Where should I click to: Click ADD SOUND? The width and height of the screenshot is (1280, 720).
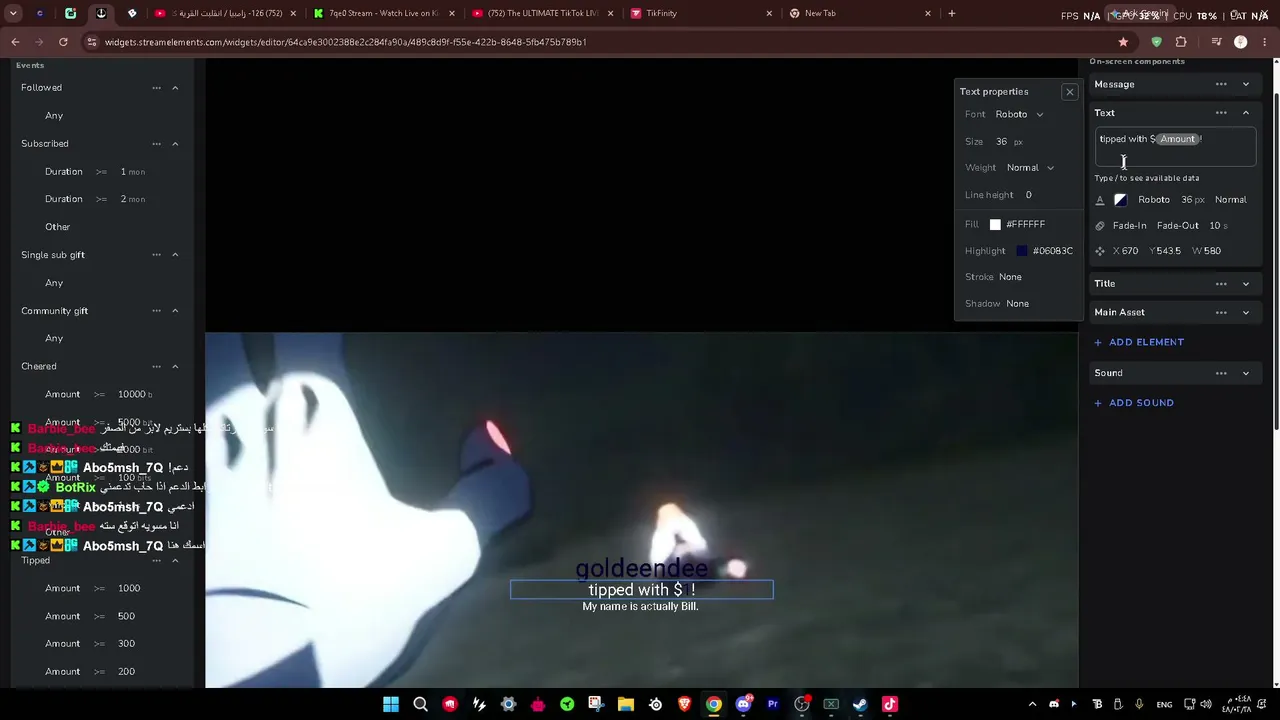pos(1134,403)
